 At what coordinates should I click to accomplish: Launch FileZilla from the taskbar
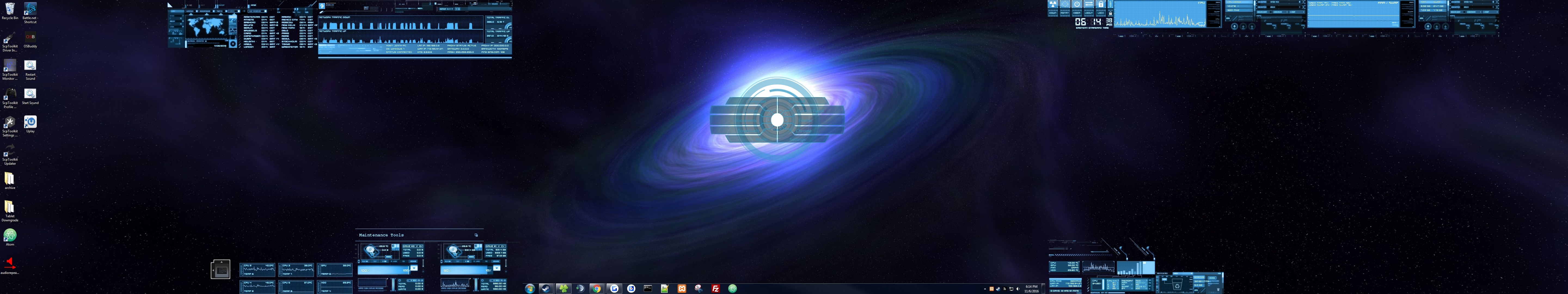(x=716, y=289)
